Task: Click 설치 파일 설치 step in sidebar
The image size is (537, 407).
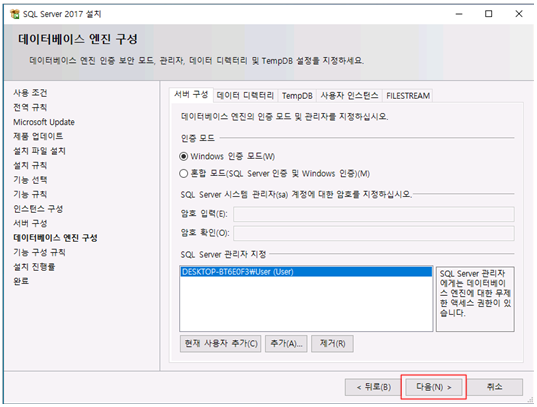Action: [39, 151]
